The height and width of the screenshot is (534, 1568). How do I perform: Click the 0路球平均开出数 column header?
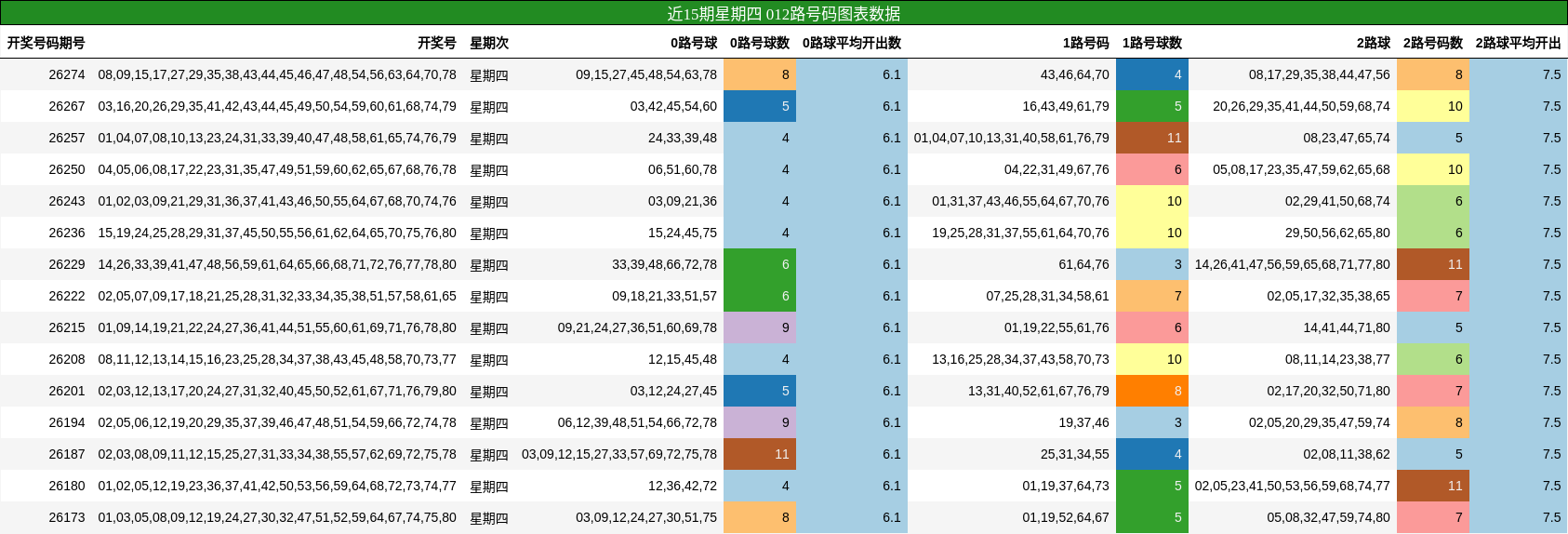(852, 43)
